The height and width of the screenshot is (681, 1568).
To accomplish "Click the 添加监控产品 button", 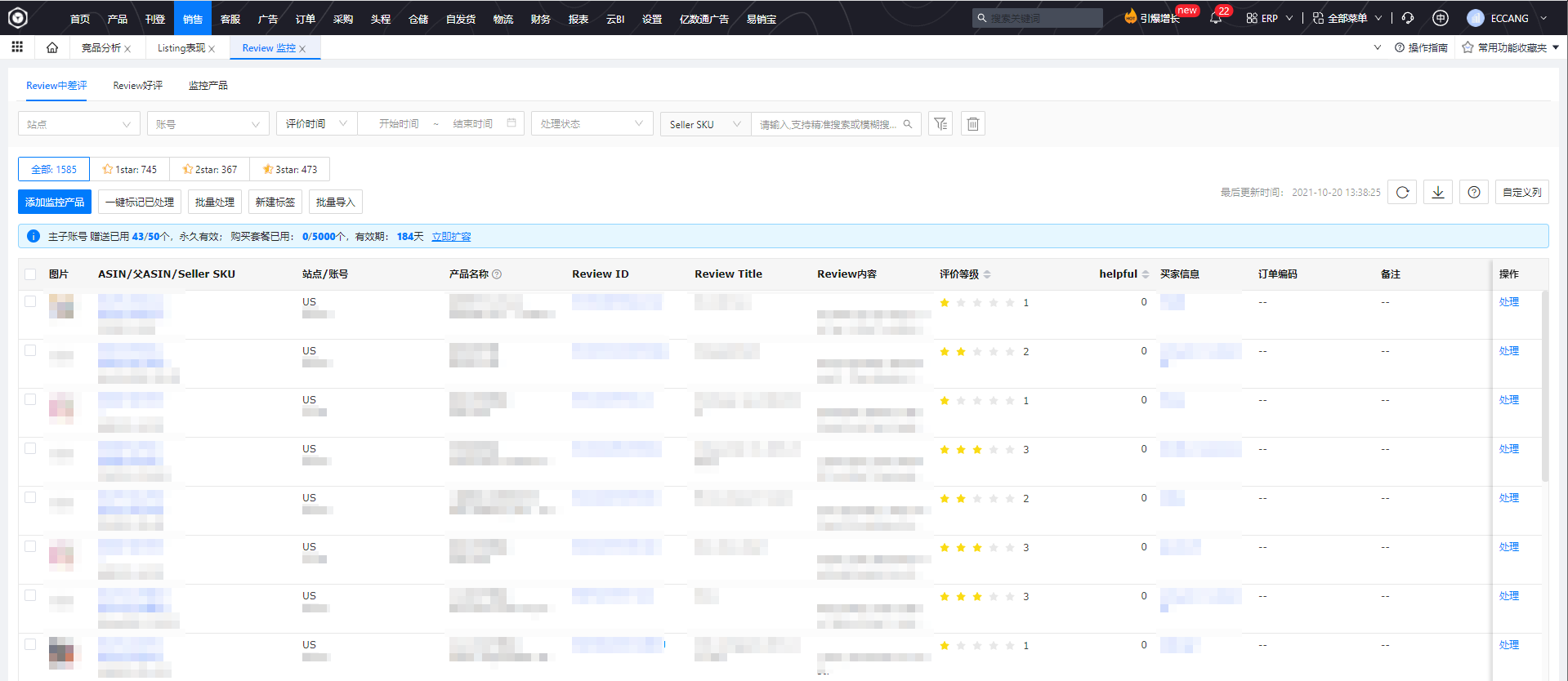I will point(55,203).
